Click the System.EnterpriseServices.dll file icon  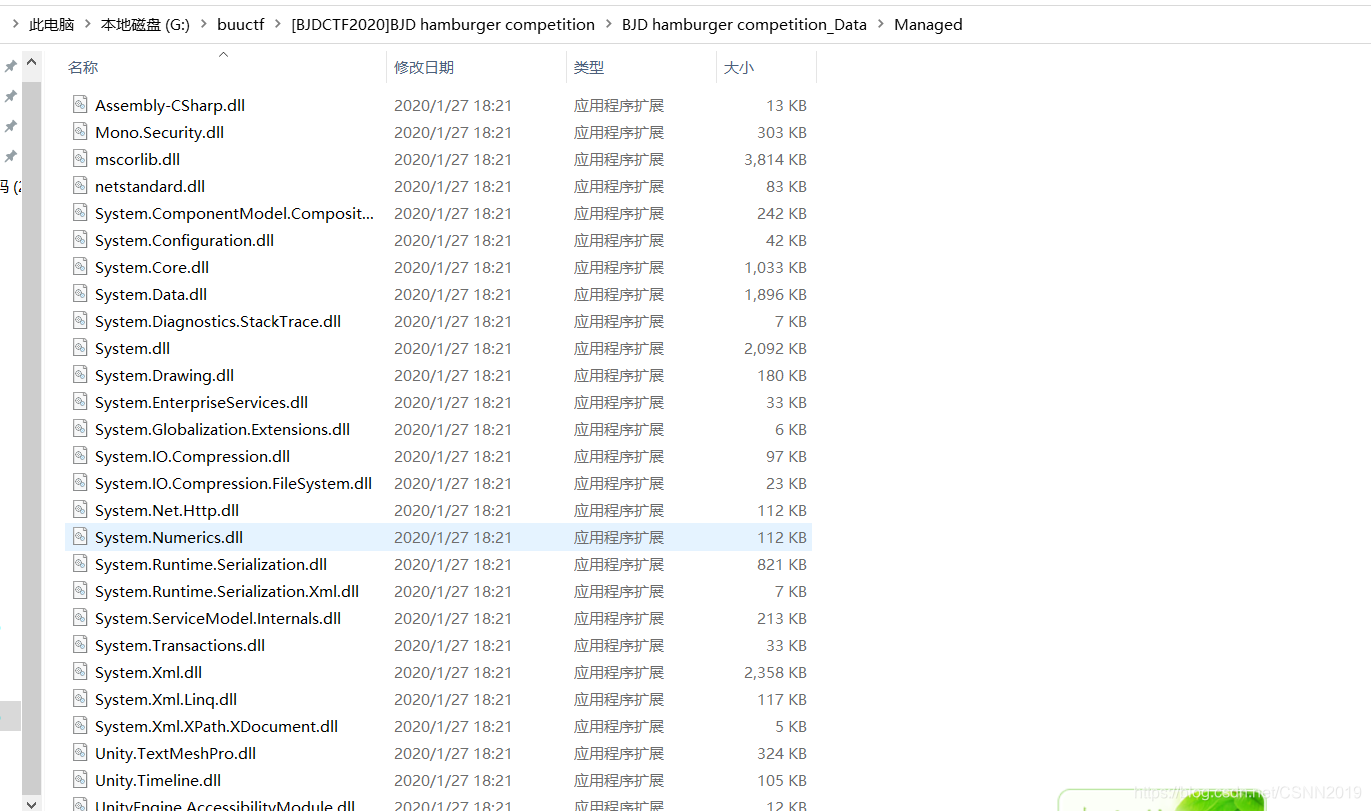pos(81,402)
